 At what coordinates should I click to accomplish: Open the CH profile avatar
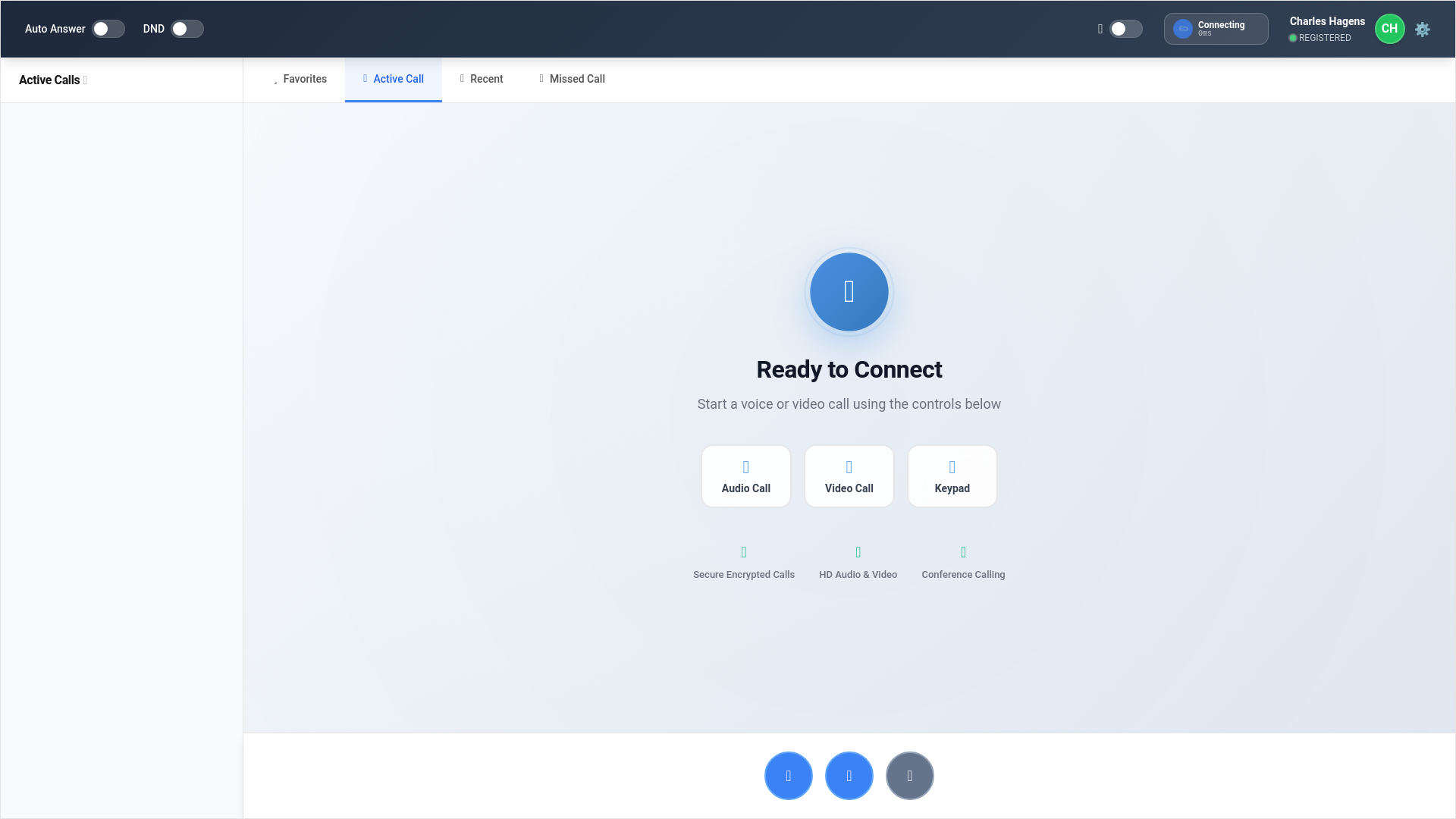pyautogui.click(x=1390, y=29)
